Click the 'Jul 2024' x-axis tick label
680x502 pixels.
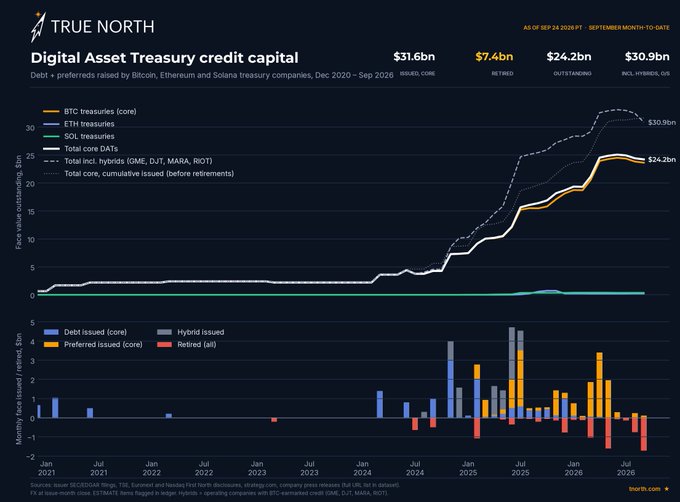coord(415,468)
